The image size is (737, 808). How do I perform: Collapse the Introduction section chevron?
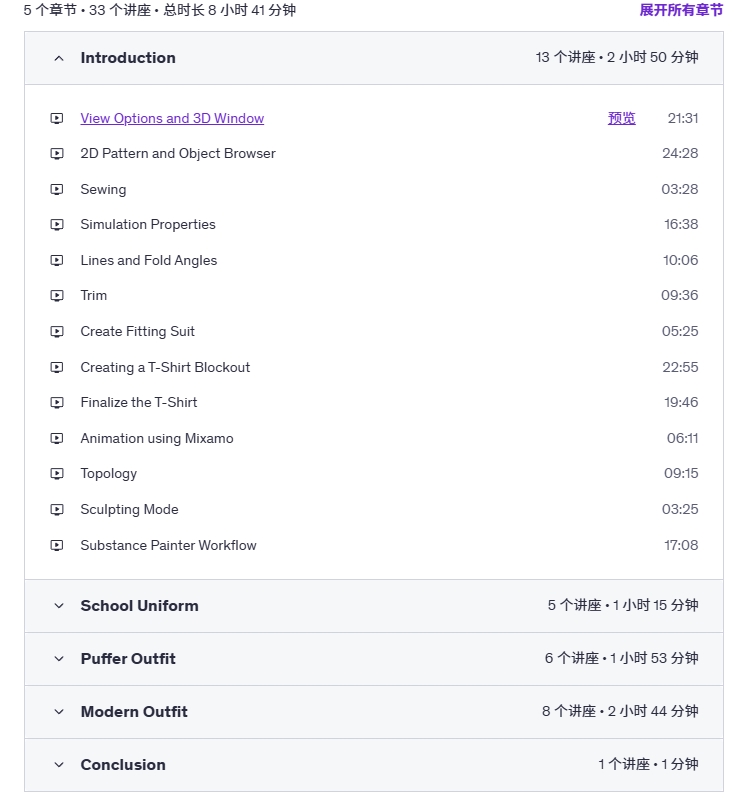[59, 58]
